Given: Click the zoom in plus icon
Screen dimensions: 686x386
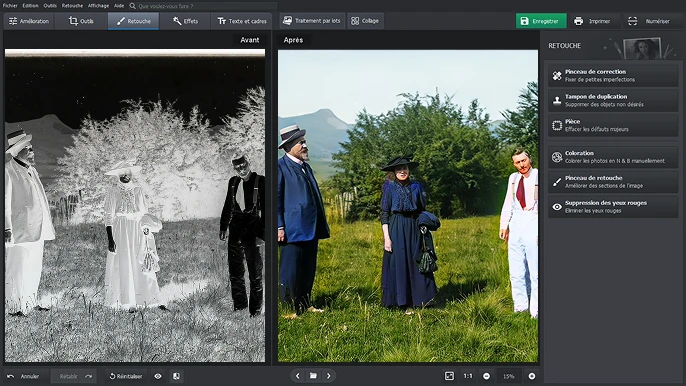Looking at the screenshot, I should [x=532, y=376].
